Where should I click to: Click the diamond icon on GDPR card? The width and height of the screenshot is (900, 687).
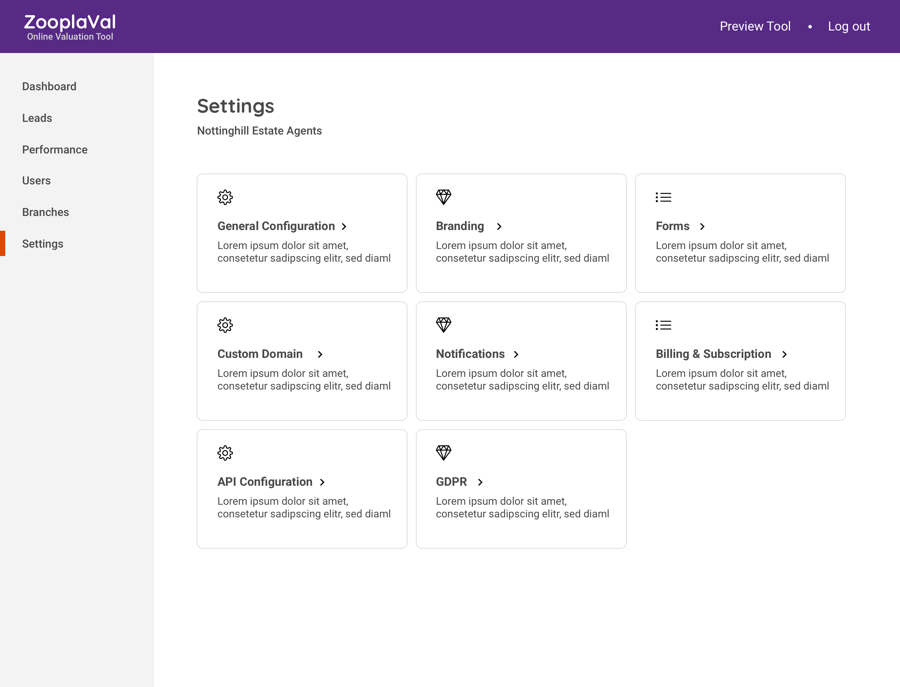coord(444,453)
